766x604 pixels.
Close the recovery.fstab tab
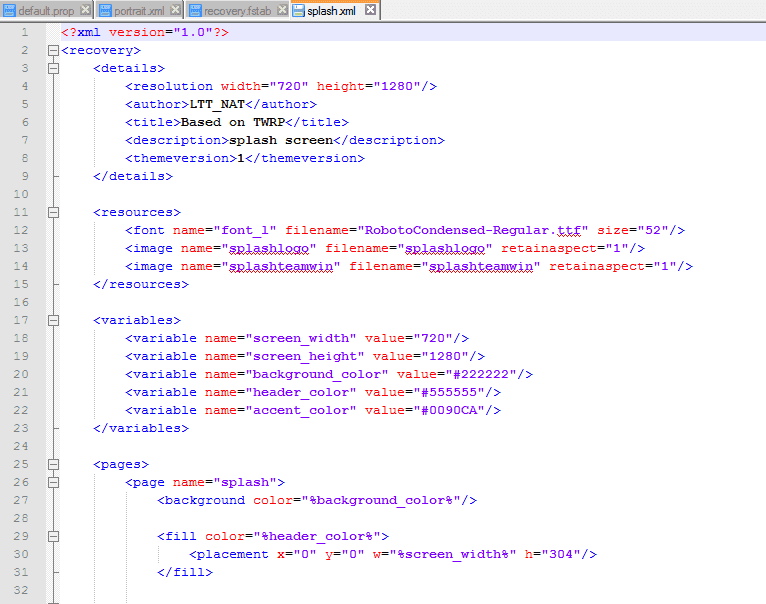click(x=282, y=10)
